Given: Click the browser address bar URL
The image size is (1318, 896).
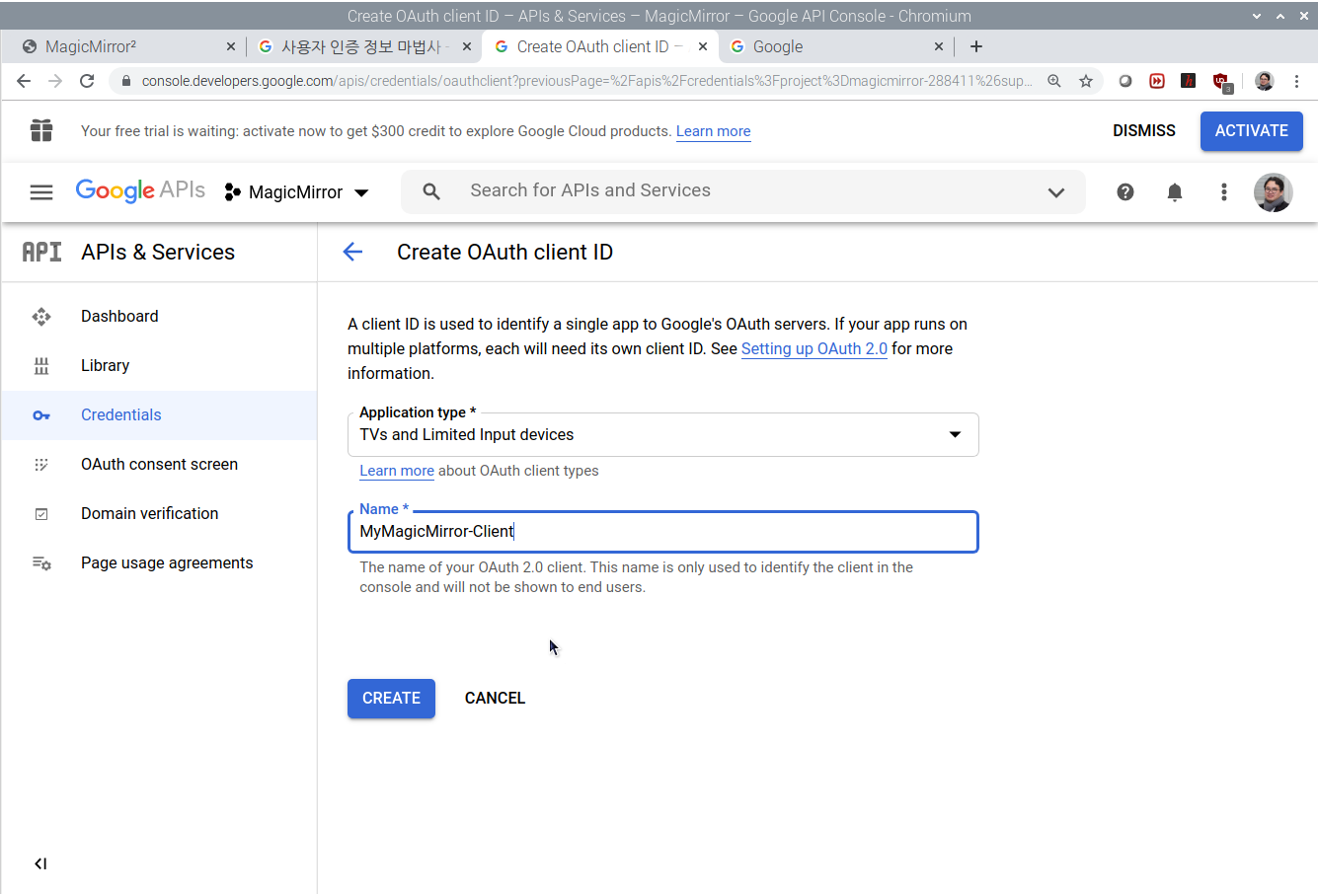Looking at the screenshot, I should (x=586, y=81).
